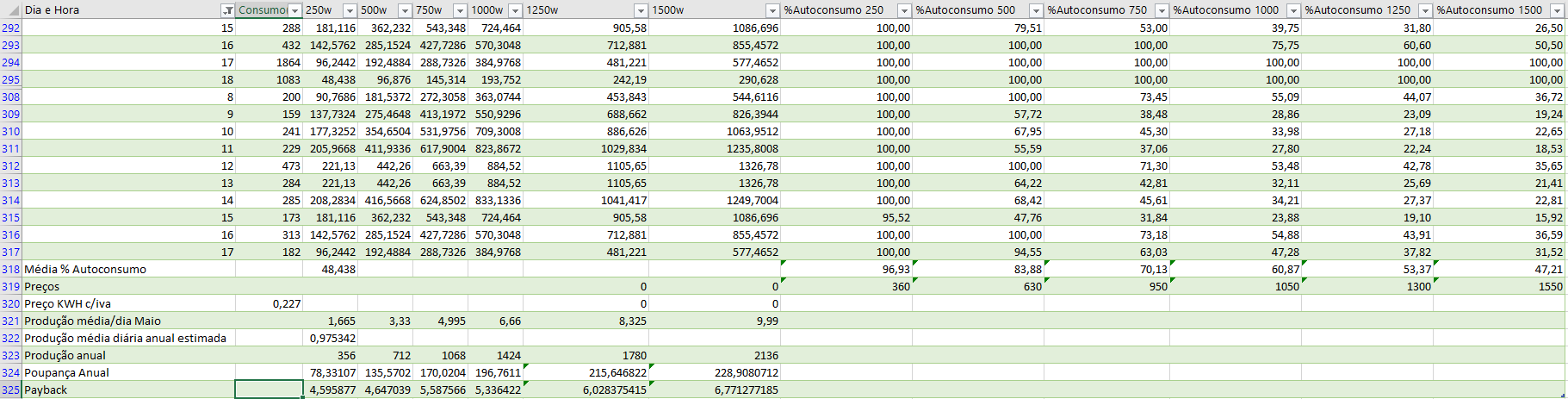1568x399 pixels.
Task: Select the Produção anual value 1068
Action: [x=441, y=355]
